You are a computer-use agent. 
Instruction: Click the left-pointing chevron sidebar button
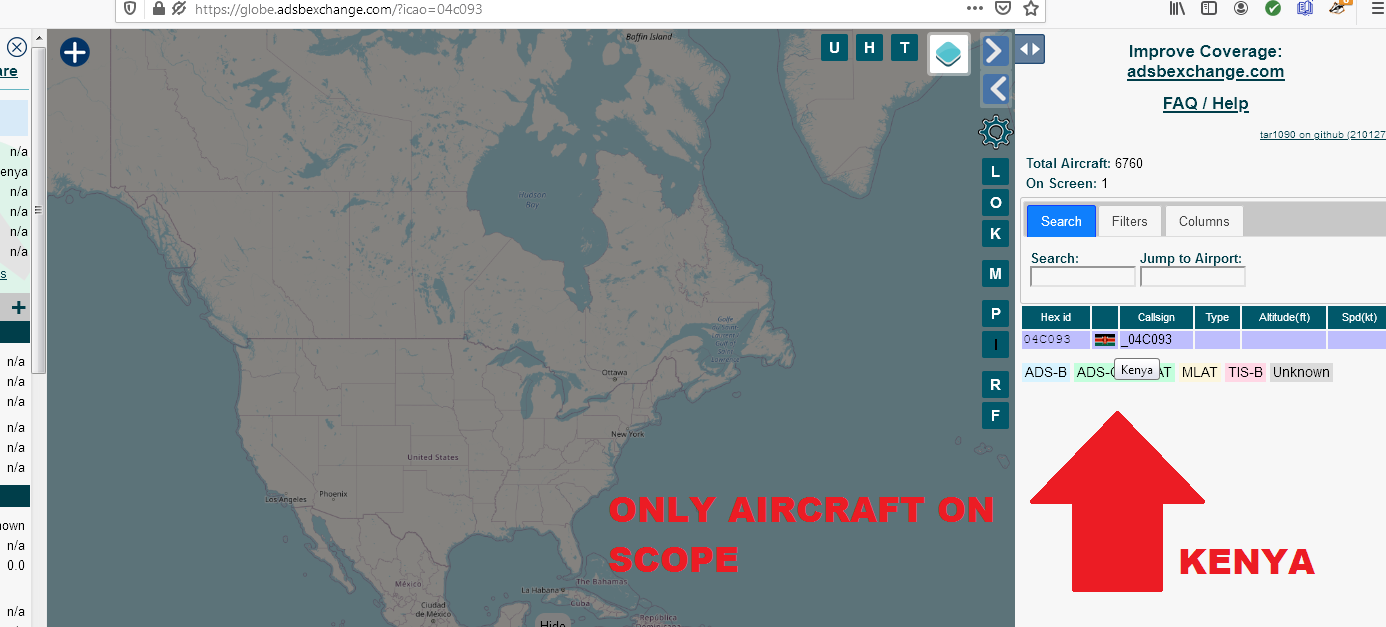995,89
